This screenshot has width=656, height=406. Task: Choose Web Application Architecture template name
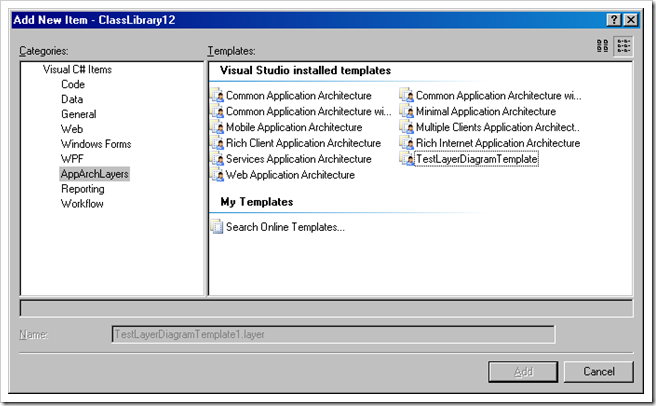pyautogui.click(x=290, y=175)
